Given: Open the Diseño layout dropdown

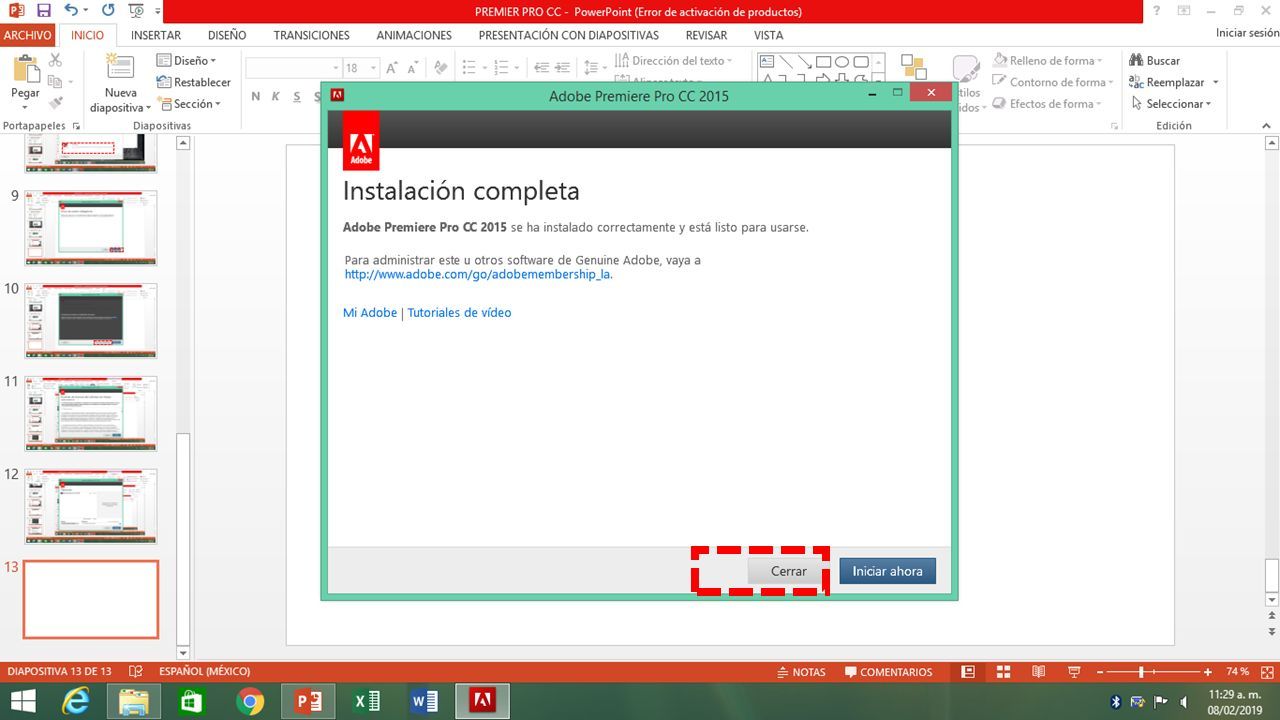Looking at the screenshot, I should pos(187,60).
